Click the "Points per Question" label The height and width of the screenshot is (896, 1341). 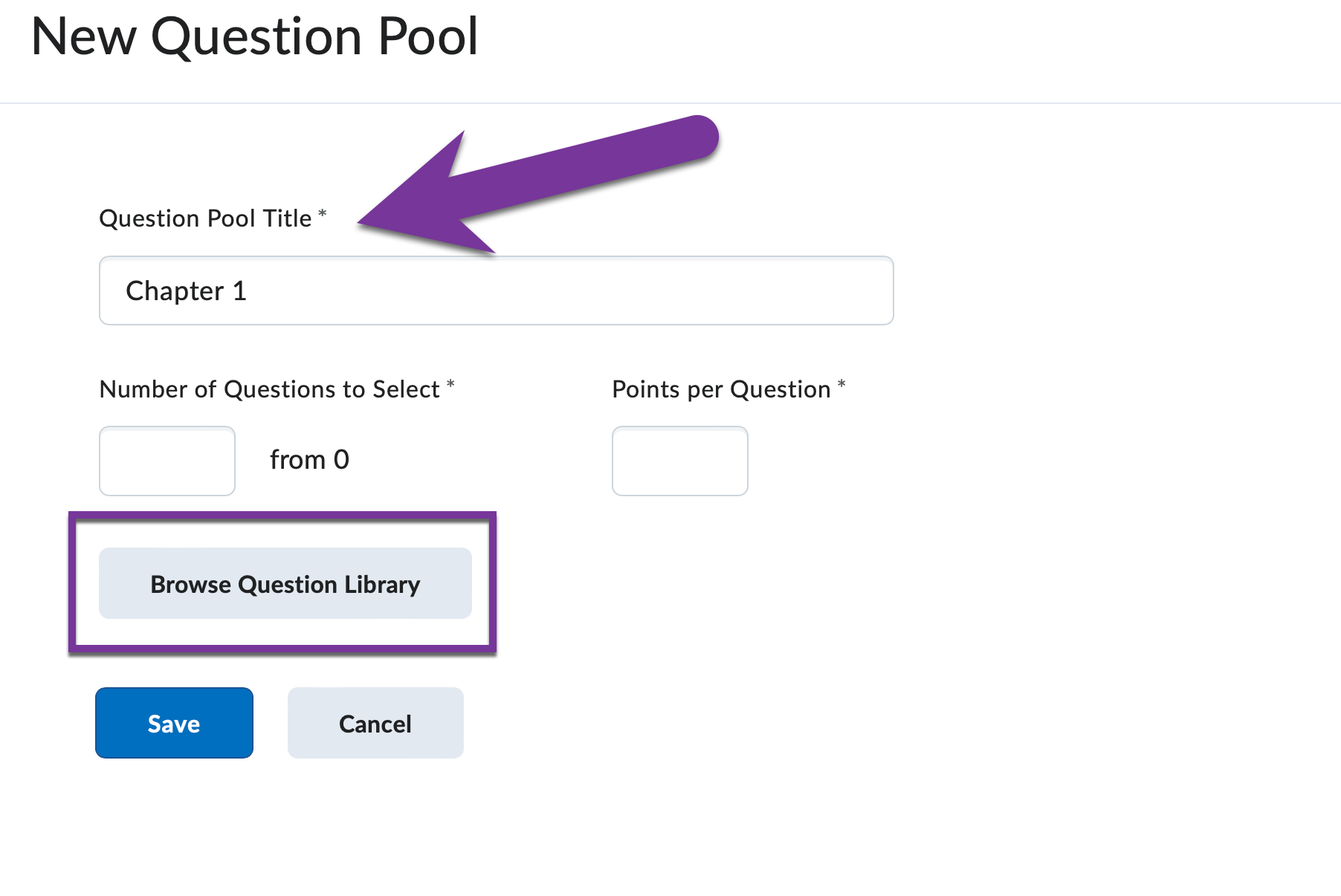(x=720, y=389)
